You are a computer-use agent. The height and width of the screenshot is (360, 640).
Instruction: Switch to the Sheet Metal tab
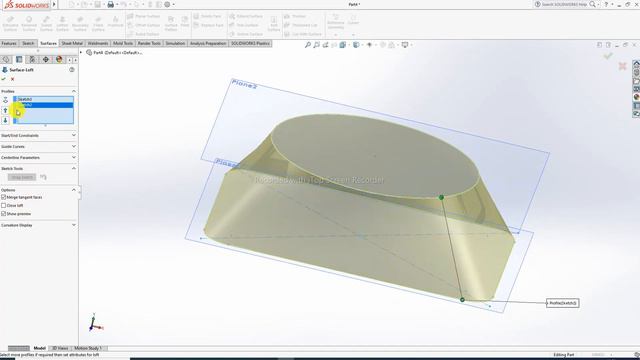coord(72,43)
